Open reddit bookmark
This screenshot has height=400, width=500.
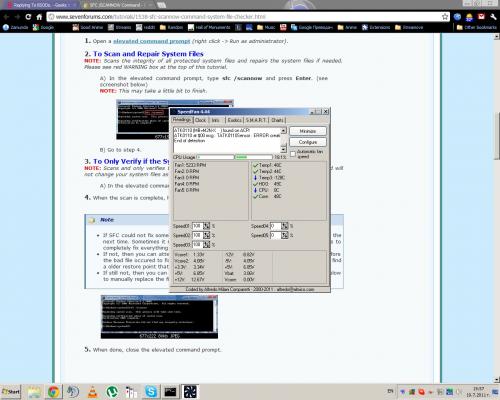click(146, 27)
